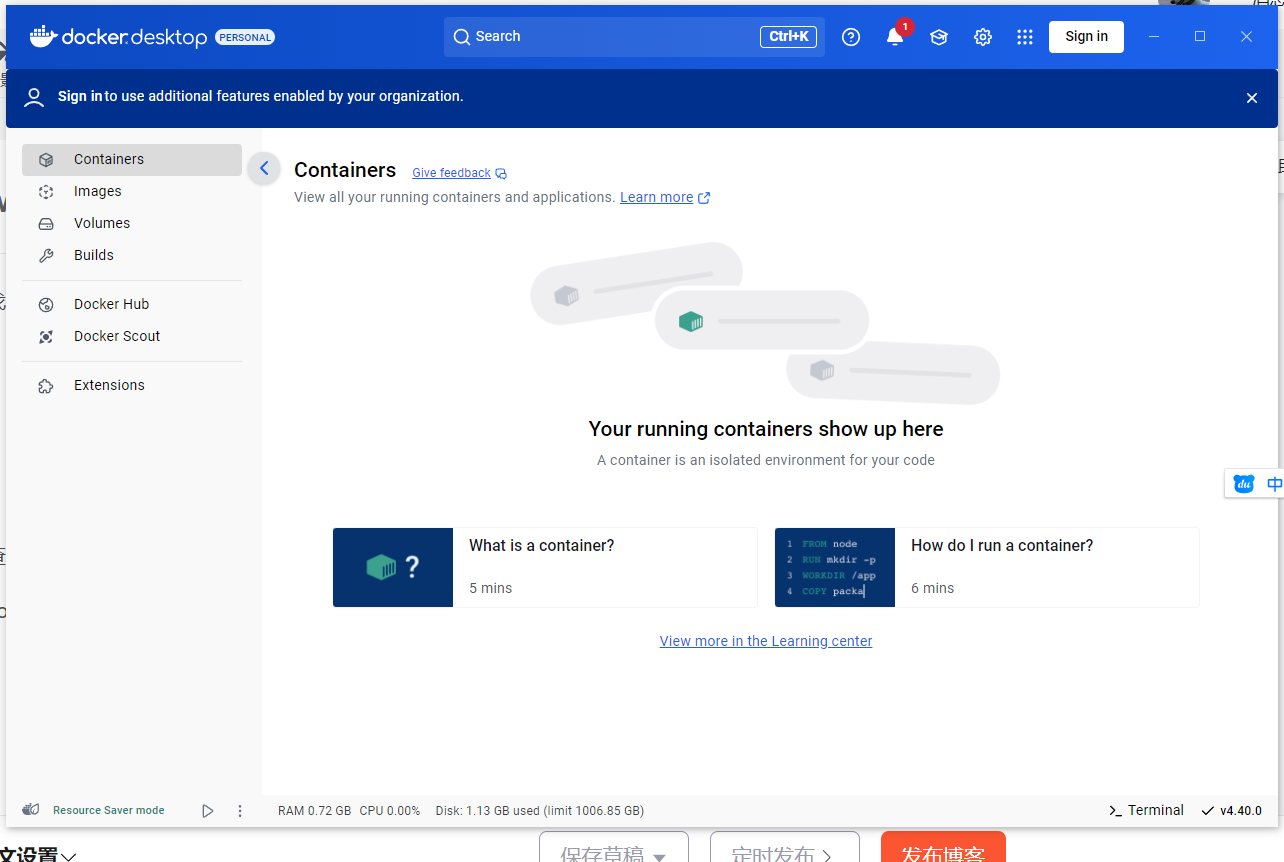Viewport: 1284px width, 862px height.
Task: Click the Resource Saver mode whale icon
Action: pos(31,810)
